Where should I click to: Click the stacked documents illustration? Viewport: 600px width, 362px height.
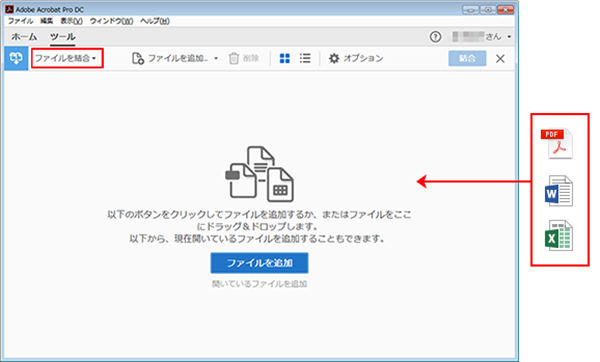(259, 174)
